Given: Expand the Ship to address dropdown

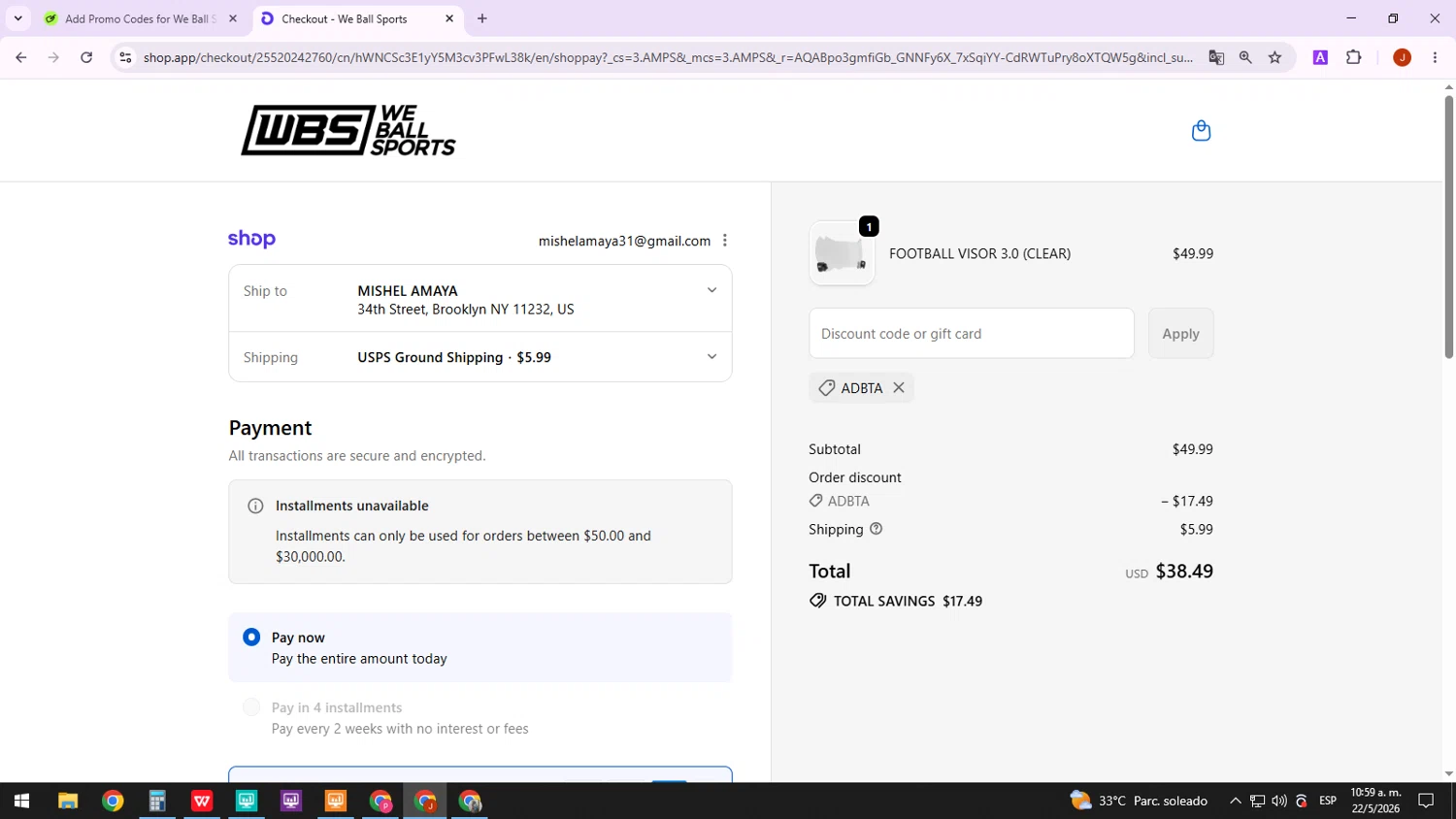Looking at the screenshot, I should click(x=711, y=290).
